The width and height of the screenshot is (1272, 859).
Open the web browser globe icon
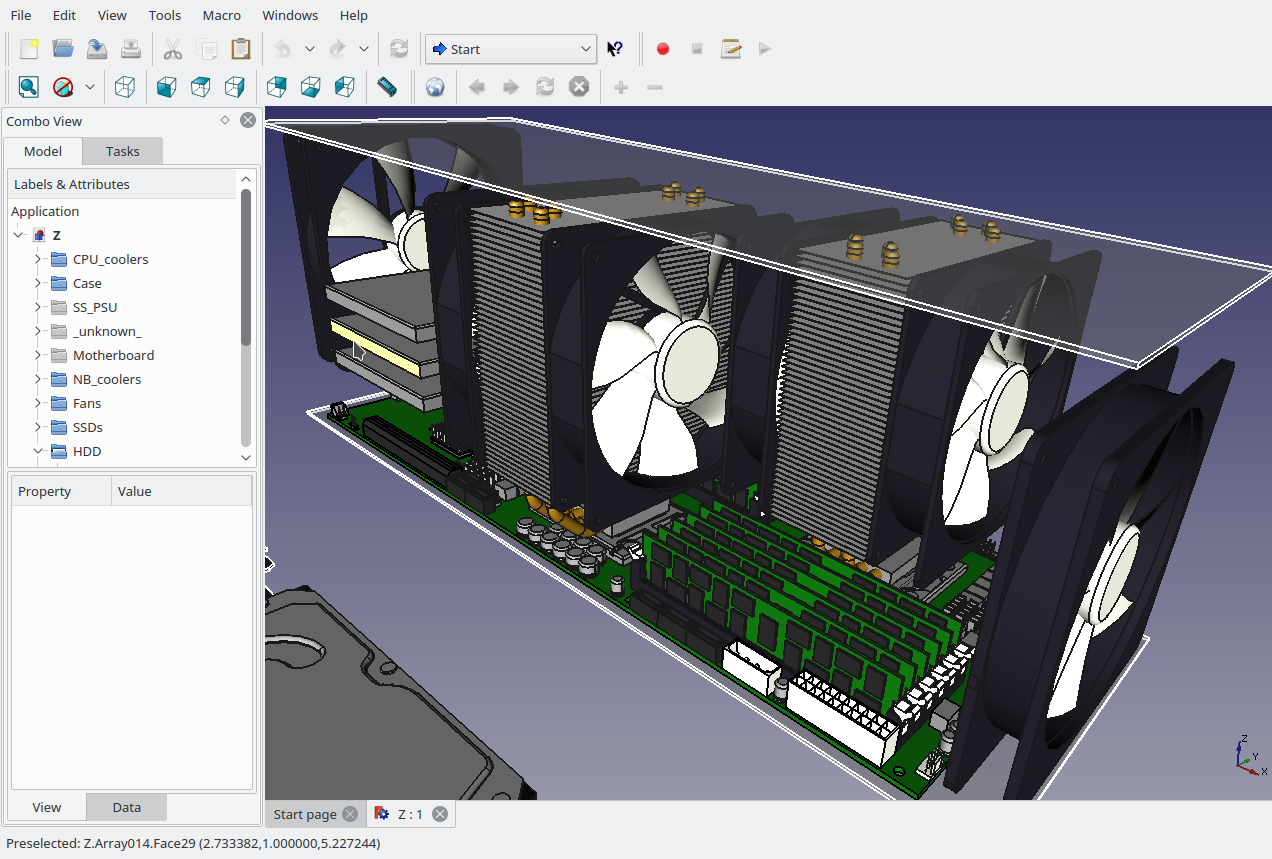(435, 87)
